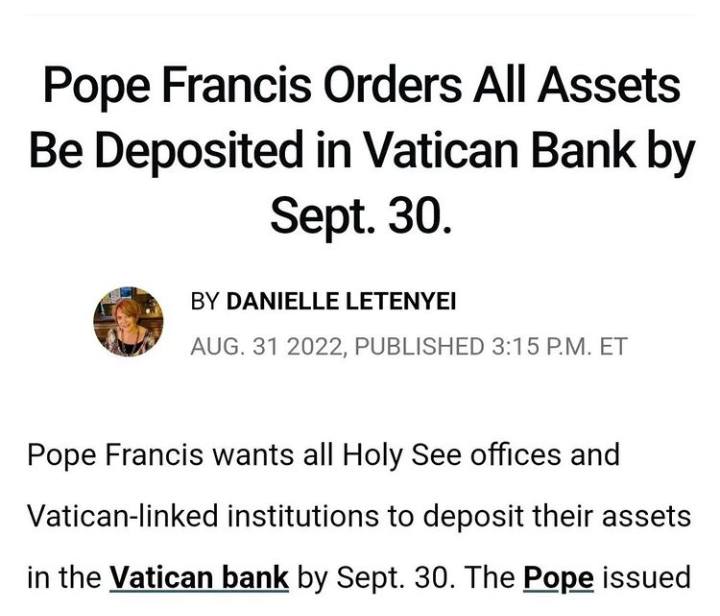720x616 pixels.
Task: Click the author's profile photo
Action: click(128, 322)
